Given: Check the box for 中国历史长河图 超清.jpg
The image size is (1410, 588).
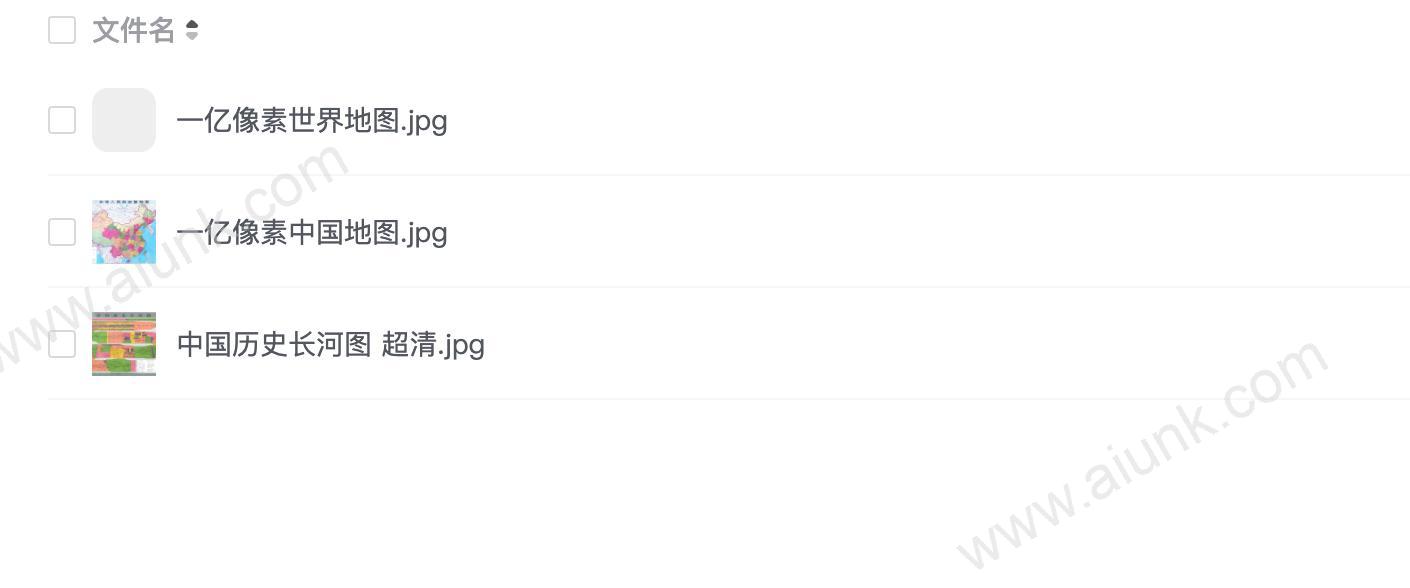Looking at the screenshot, I should tap(62, 344).
